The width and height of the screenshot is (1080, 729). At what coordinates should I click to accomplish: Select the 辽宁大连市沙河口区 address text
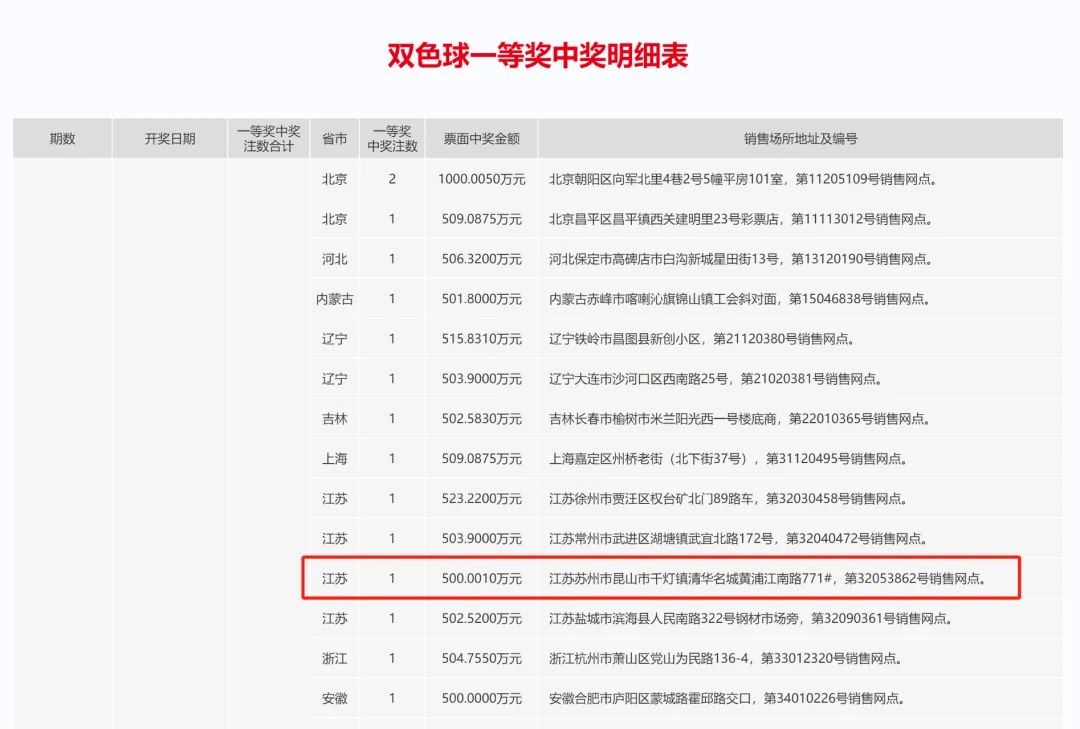[714, 379]
